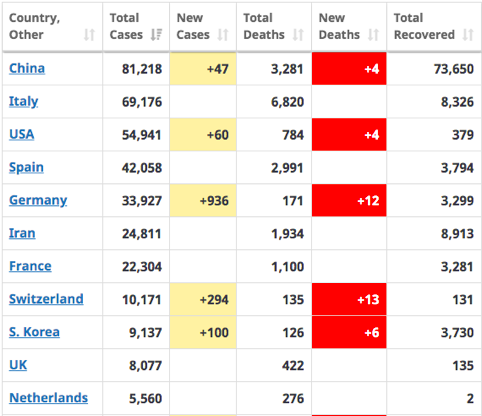
Task: Select Italy's total recovered 8,326
Action: pyautogui.click(x=457, y=102)
